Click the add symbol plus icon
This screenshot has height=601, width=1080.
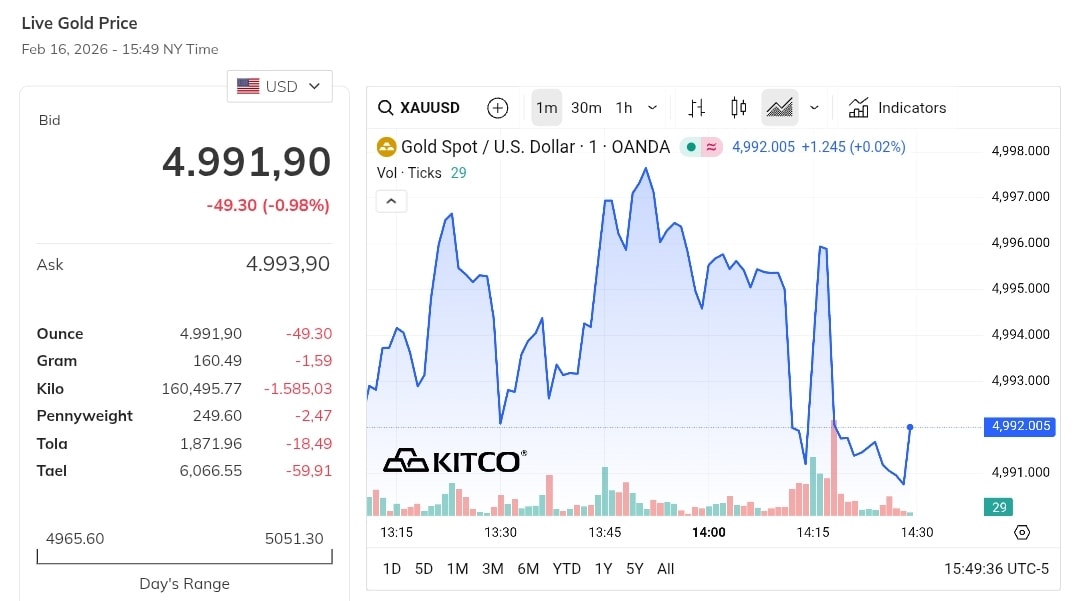point(497,108)
